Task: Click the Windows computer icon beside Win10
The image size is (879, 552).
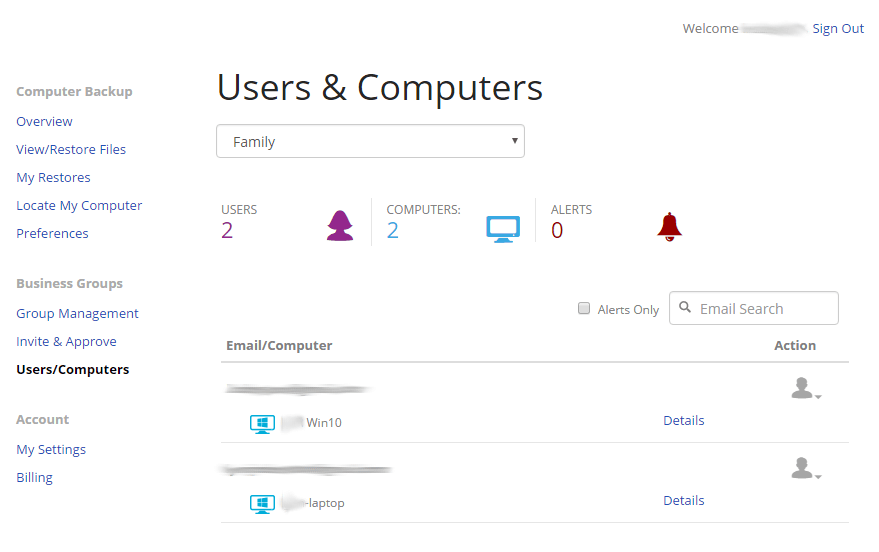Action: [262, 424]
